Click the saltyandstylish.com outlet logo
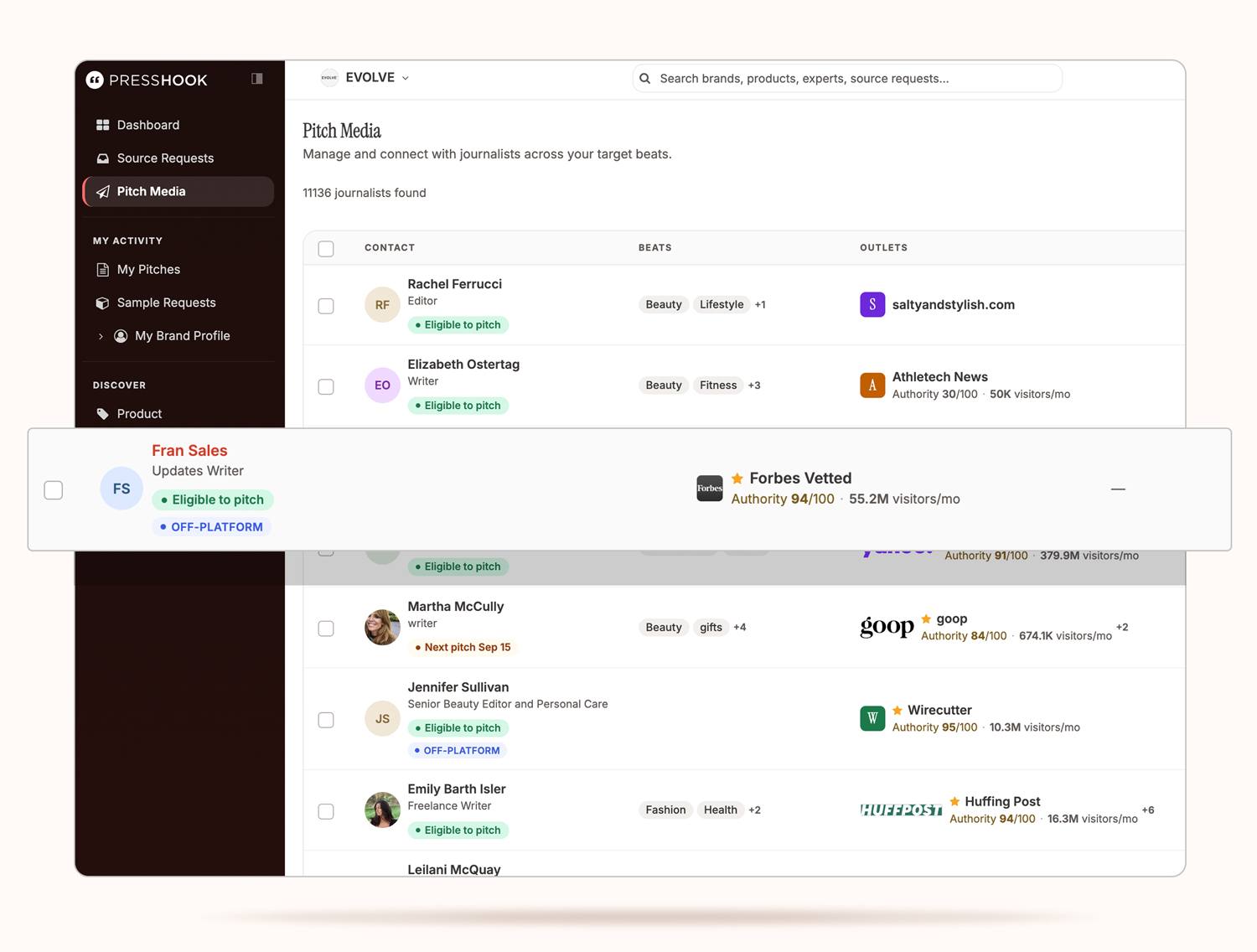The width and height of the screenshot is (1257, 952). click(x=872, y=304)
